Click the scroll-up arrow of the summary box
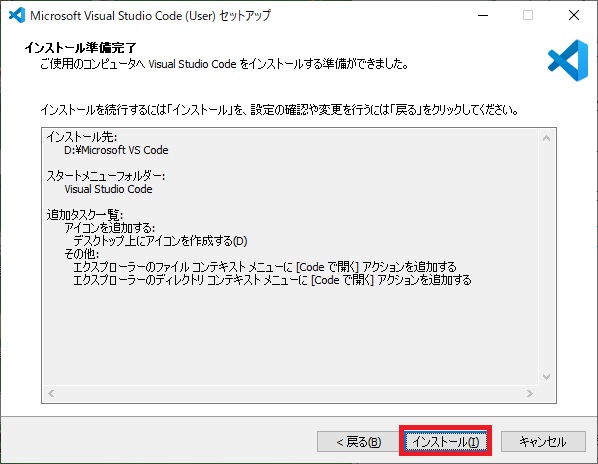 546,138
